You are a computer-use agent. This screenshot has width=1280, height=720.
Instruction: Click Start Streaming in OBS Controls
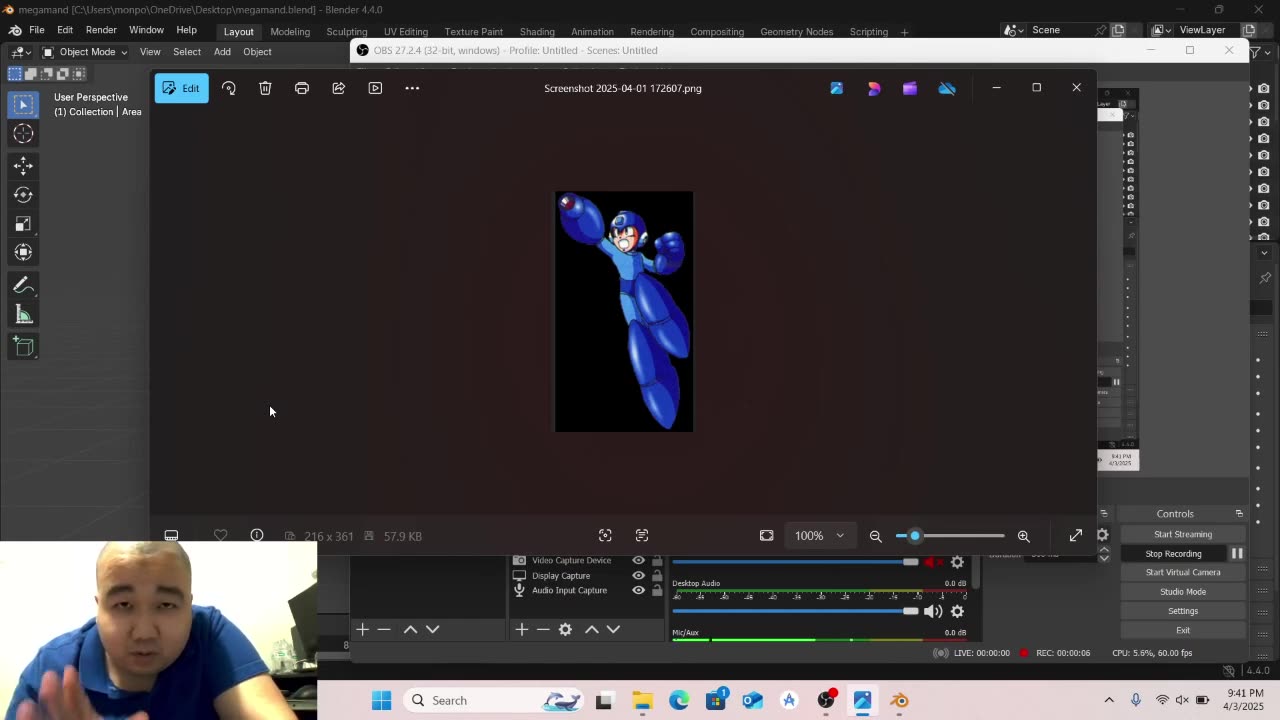(x=1183, y=534)
